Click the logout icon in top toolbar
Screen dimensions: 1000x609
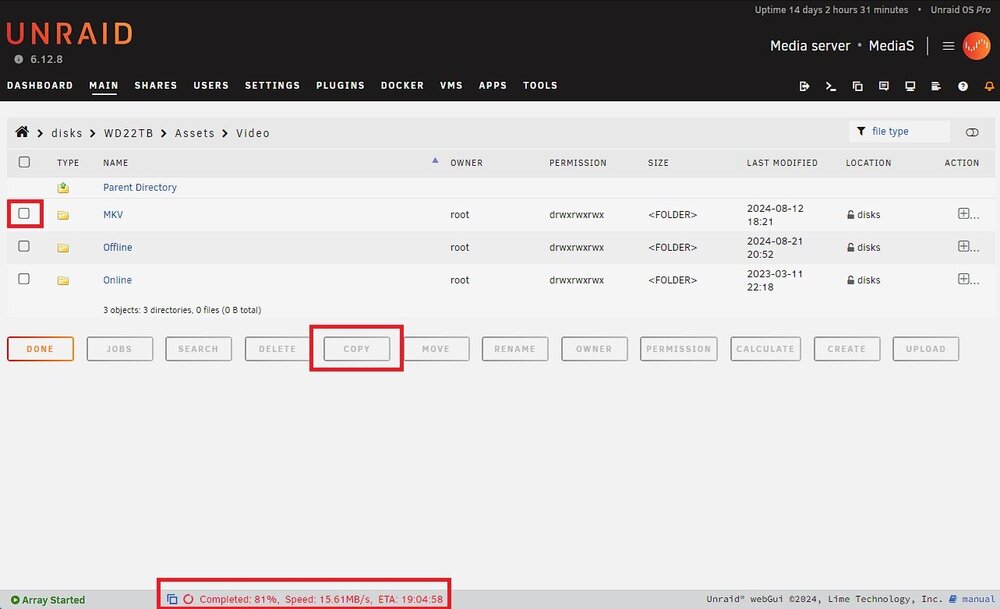click(804, 86)
